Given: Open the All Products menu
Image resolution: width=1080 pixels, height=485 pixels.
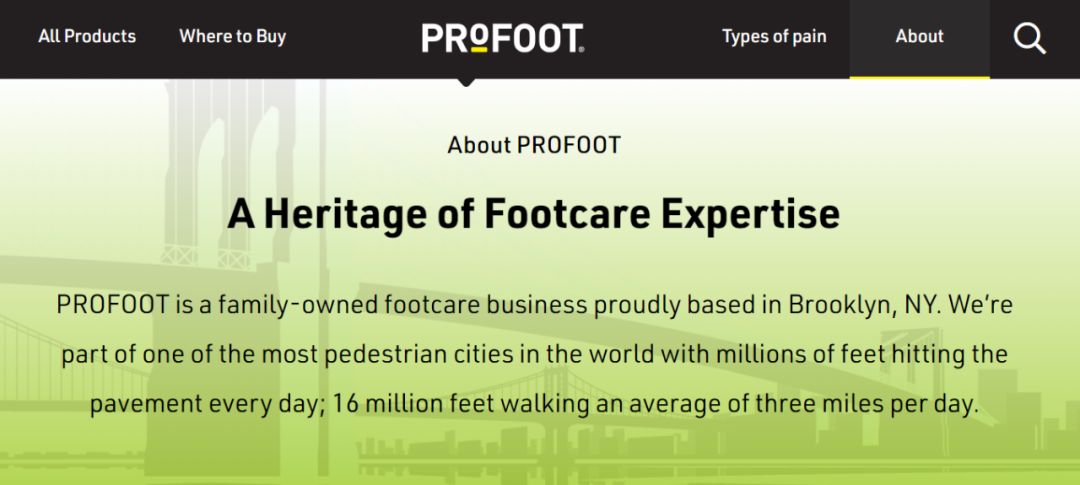Looking at the screenshot, I should pos(87,37).
